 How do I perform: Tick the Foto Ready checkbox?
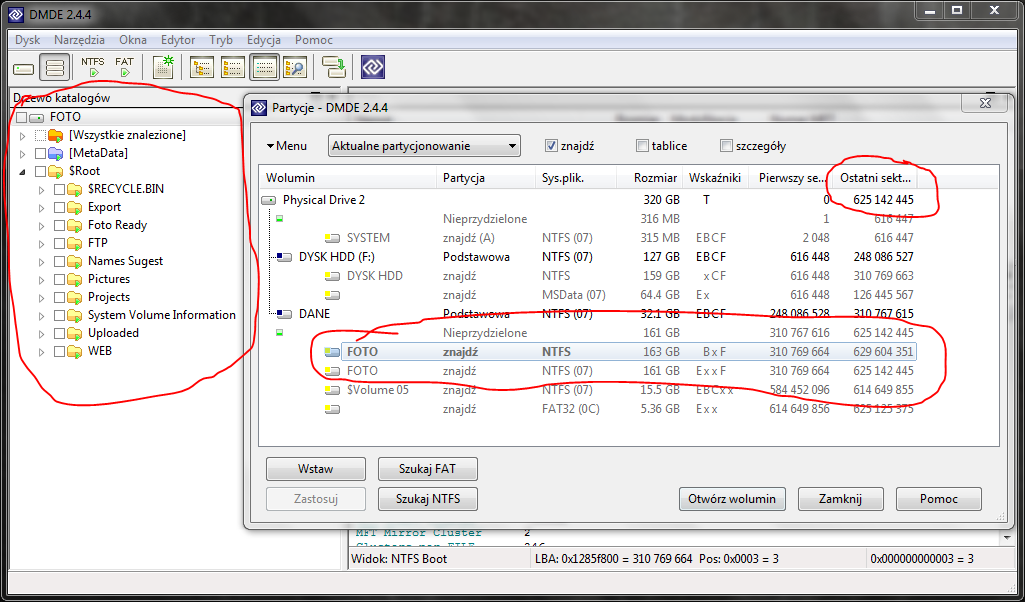click(59, 226)
